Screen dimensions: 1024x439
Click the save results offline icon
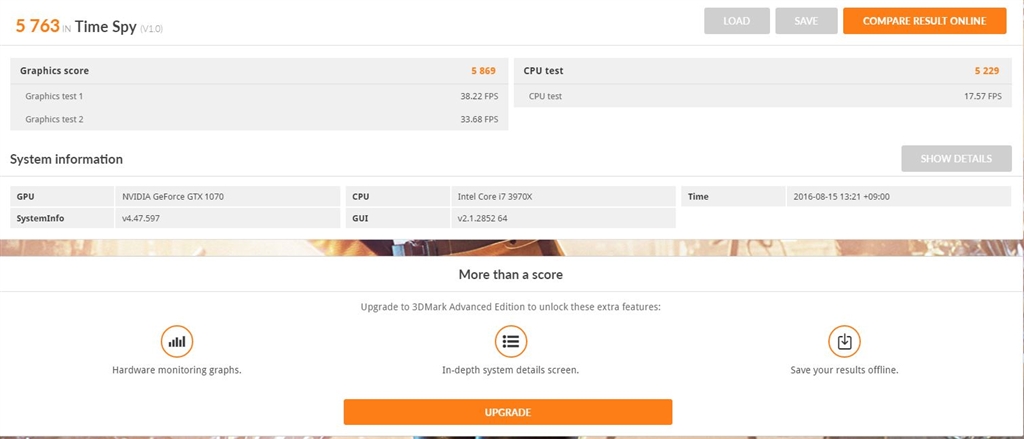[844, 342]
